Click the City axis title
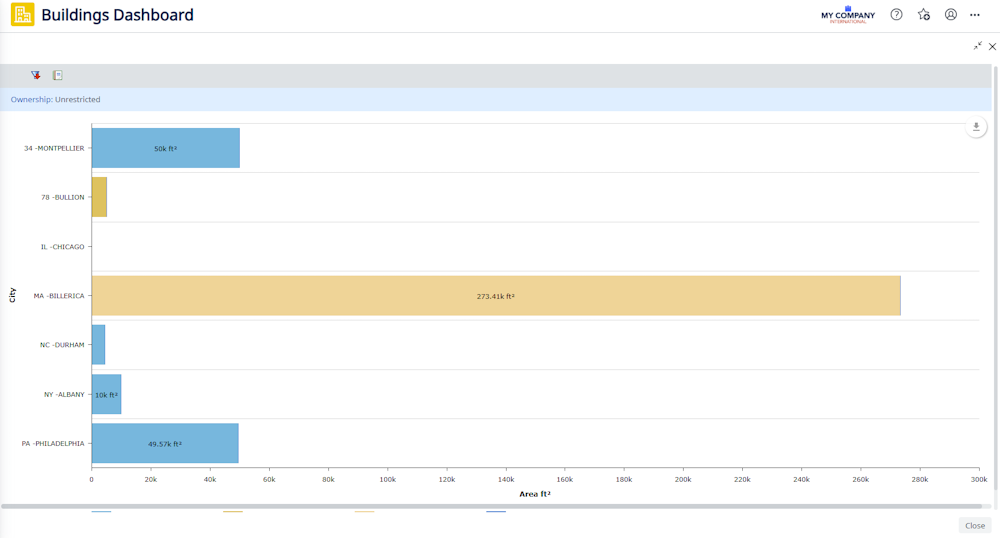This screenshot has width=1000, height=538. coord(12,295)
